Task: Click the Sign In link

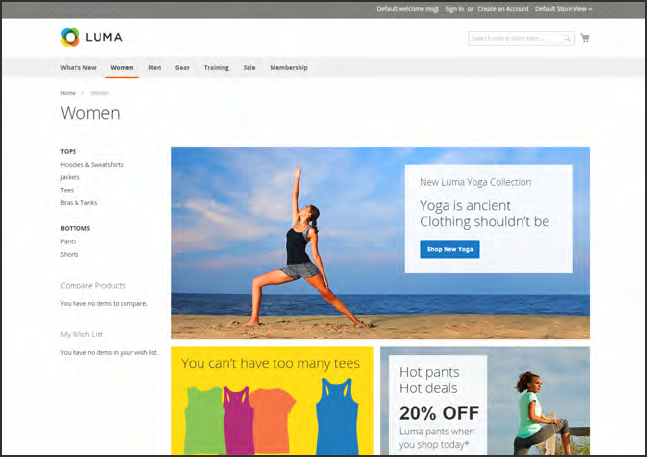Action: 454,9
